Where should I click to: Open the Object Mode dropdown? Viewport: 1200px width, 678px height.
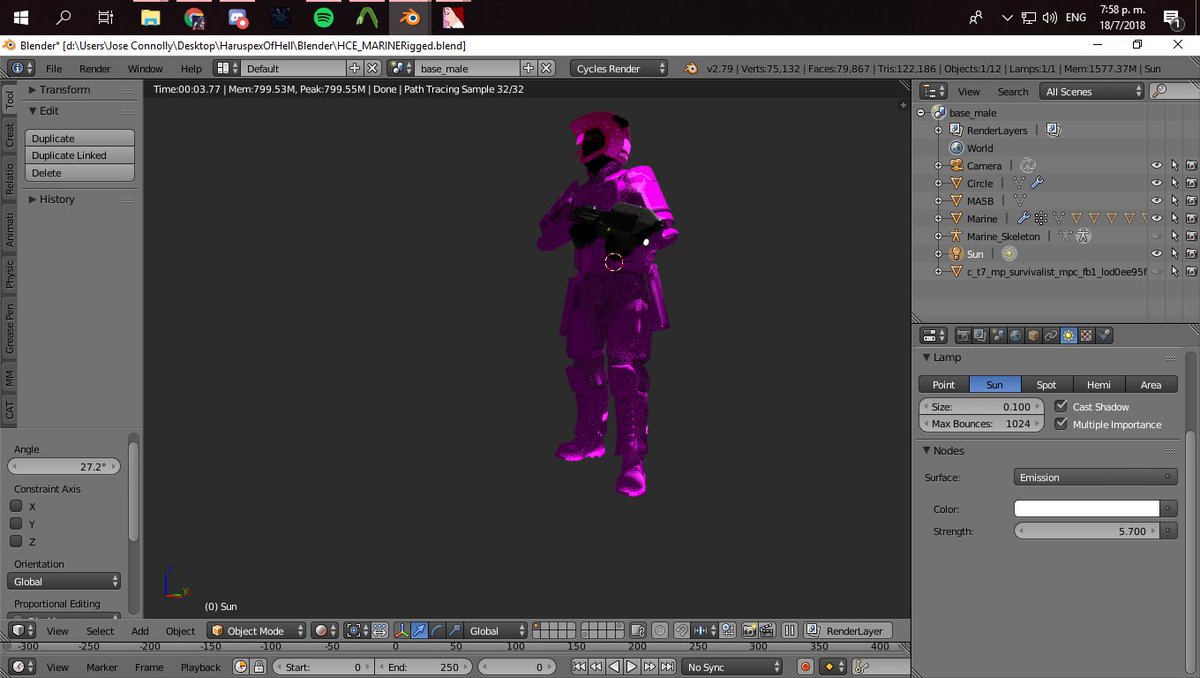pos(257,631)
